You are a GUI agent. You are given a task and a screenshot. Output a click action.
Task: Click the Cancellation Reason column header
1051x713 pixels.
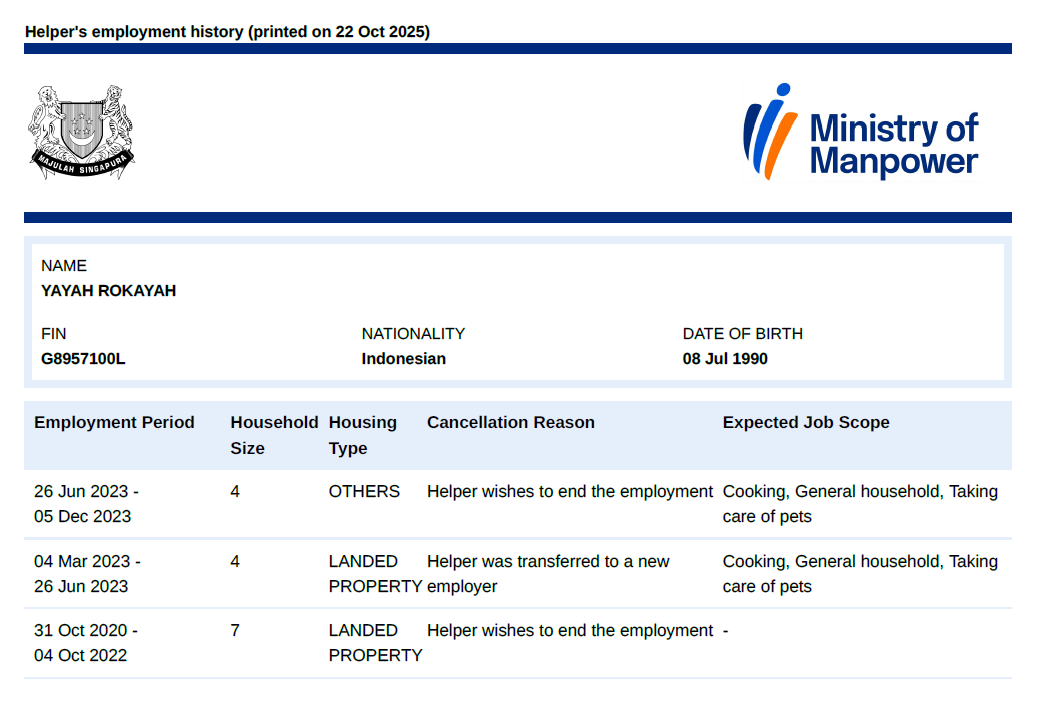(x=510, y=422)
